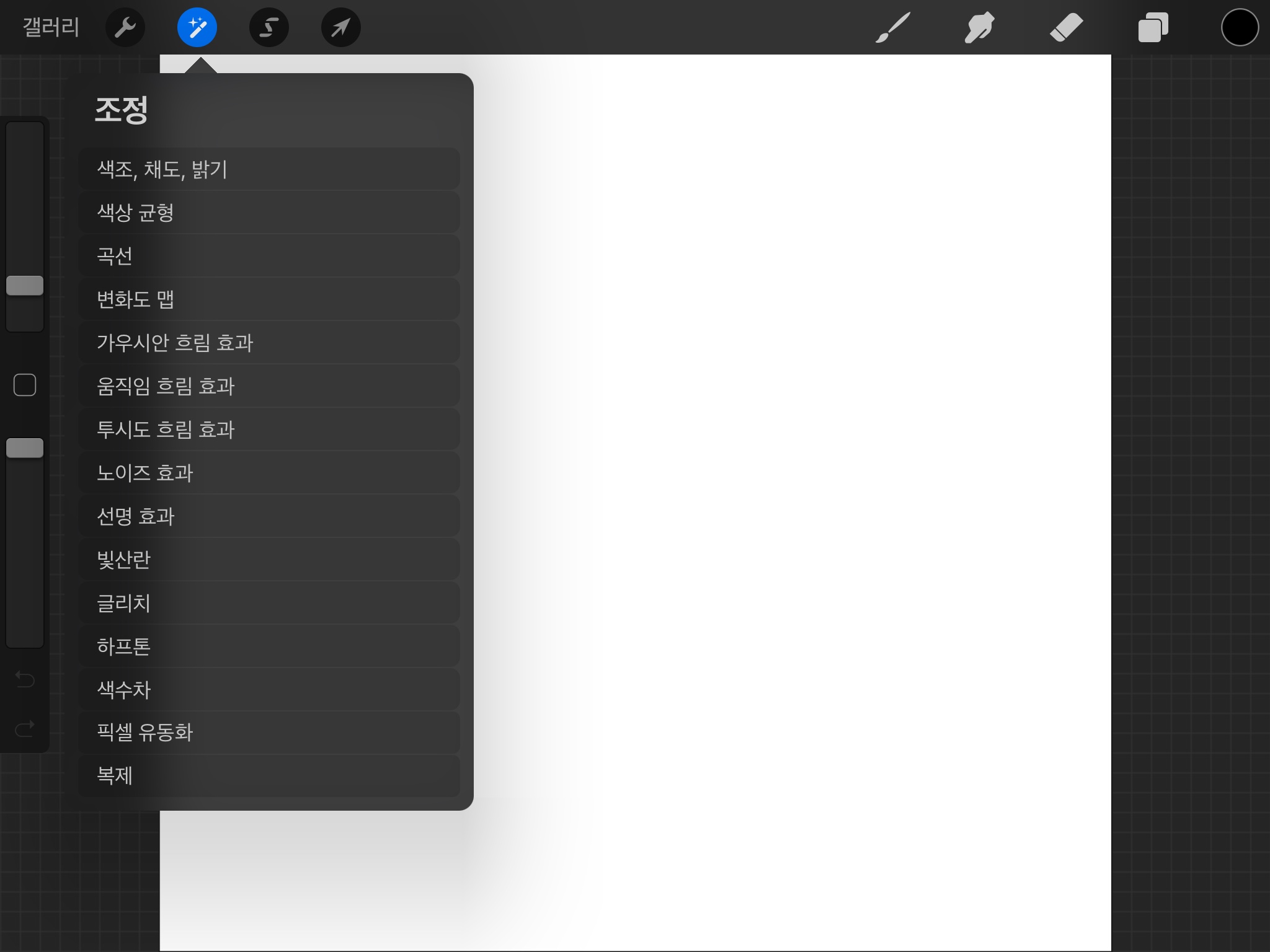
Task: Select 선명 효과 sharpen option
Action: pyautogui.click(x=269, y=516)
